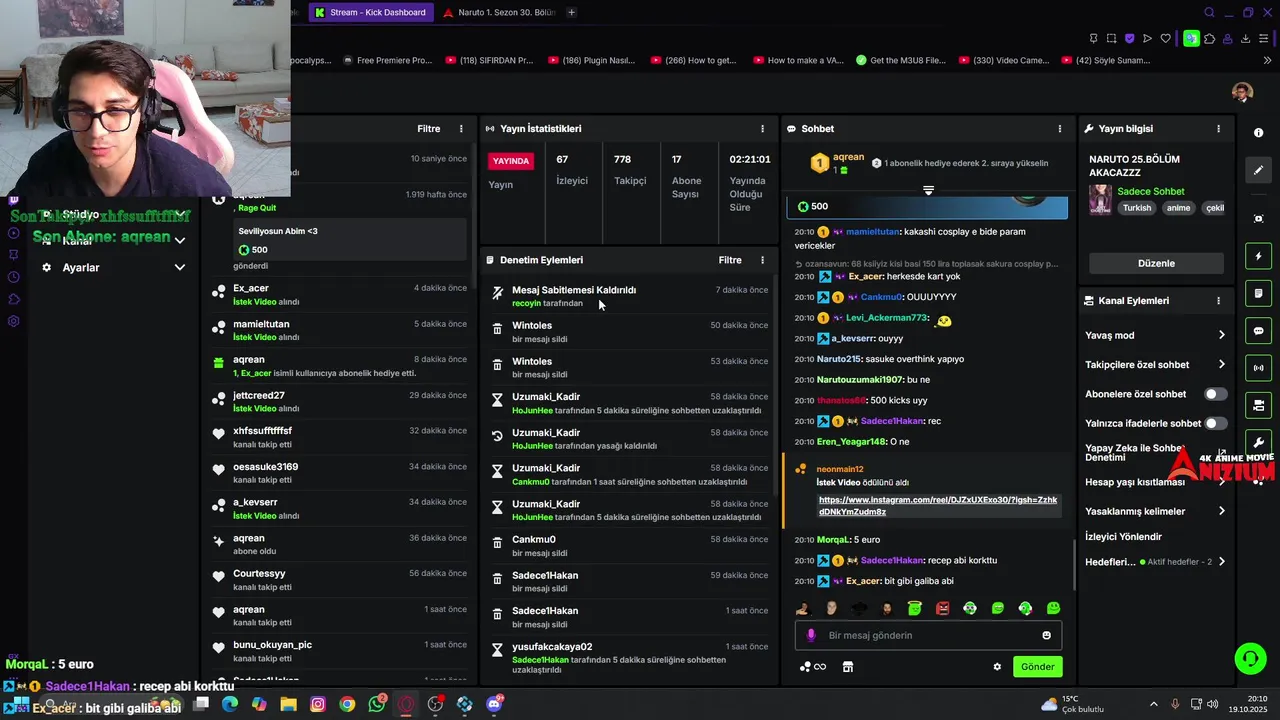Click the info icon in right sidebar
The image size is (1280, 720).
point(1258,133)
